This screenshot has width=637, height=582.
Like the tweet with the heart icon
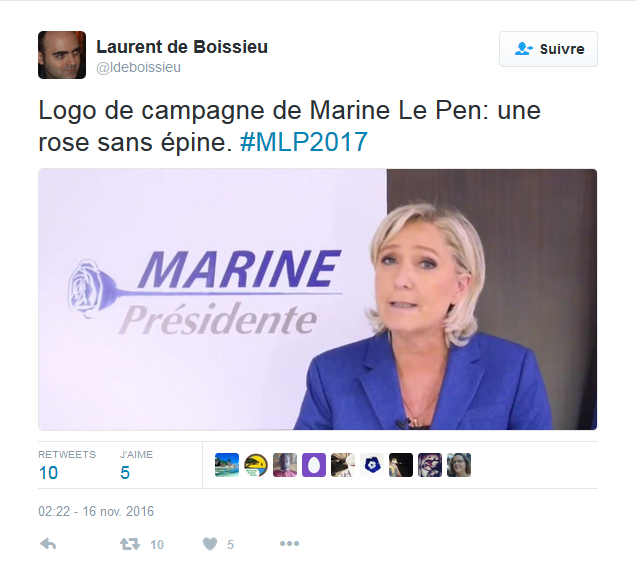pyautogui.click(x=210, y=544)
